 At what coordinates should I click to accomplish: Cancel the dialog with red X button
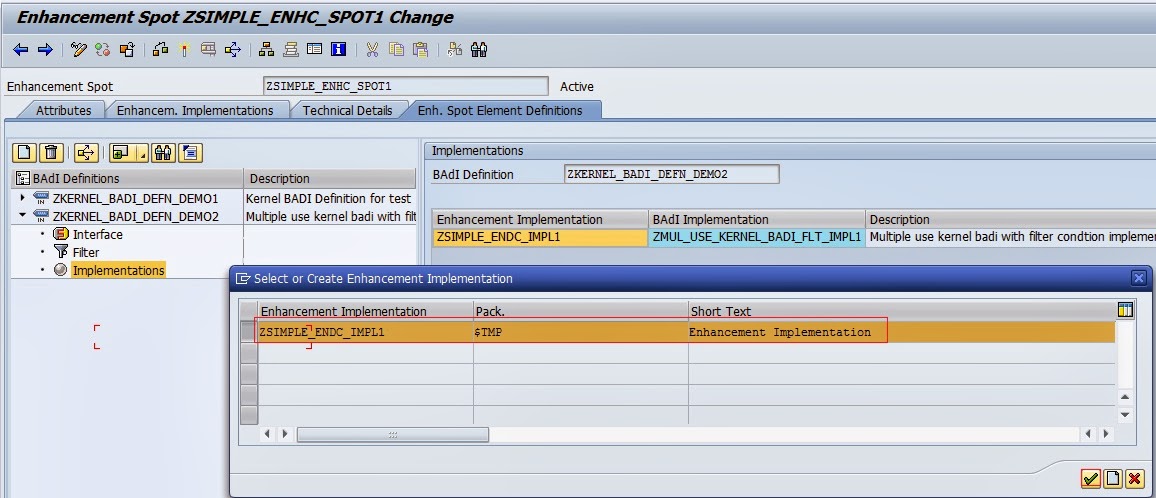(x=1135, y=479)
